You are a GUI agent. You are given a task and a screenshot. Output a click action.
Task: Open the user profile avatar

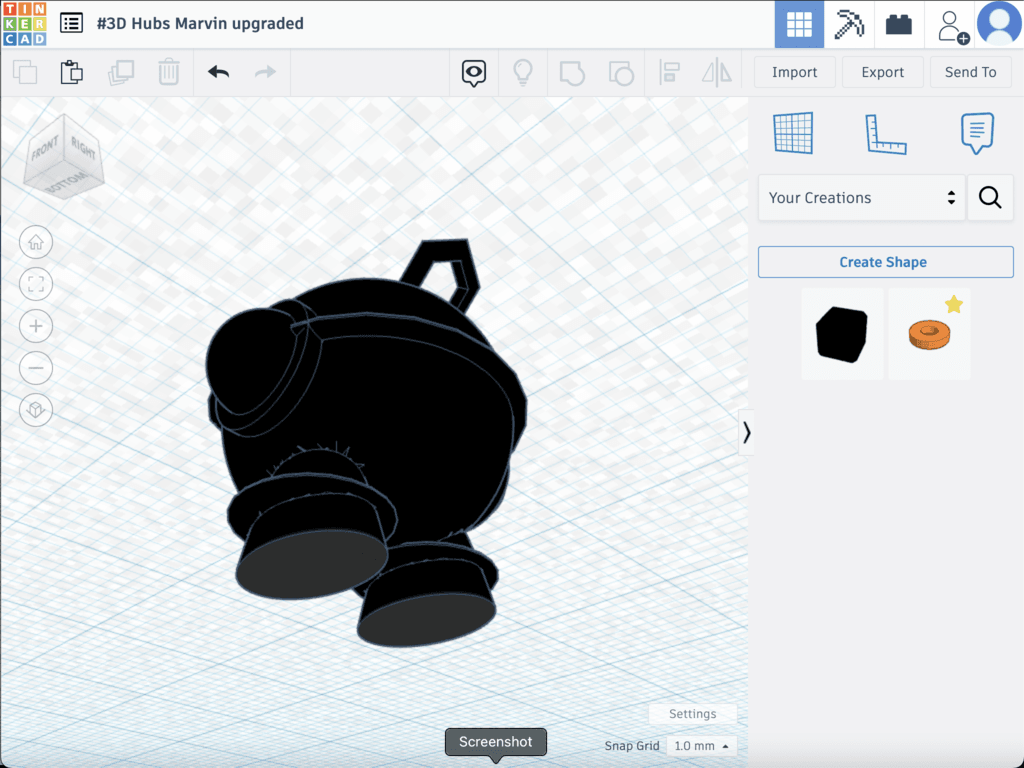click(999, 24)
